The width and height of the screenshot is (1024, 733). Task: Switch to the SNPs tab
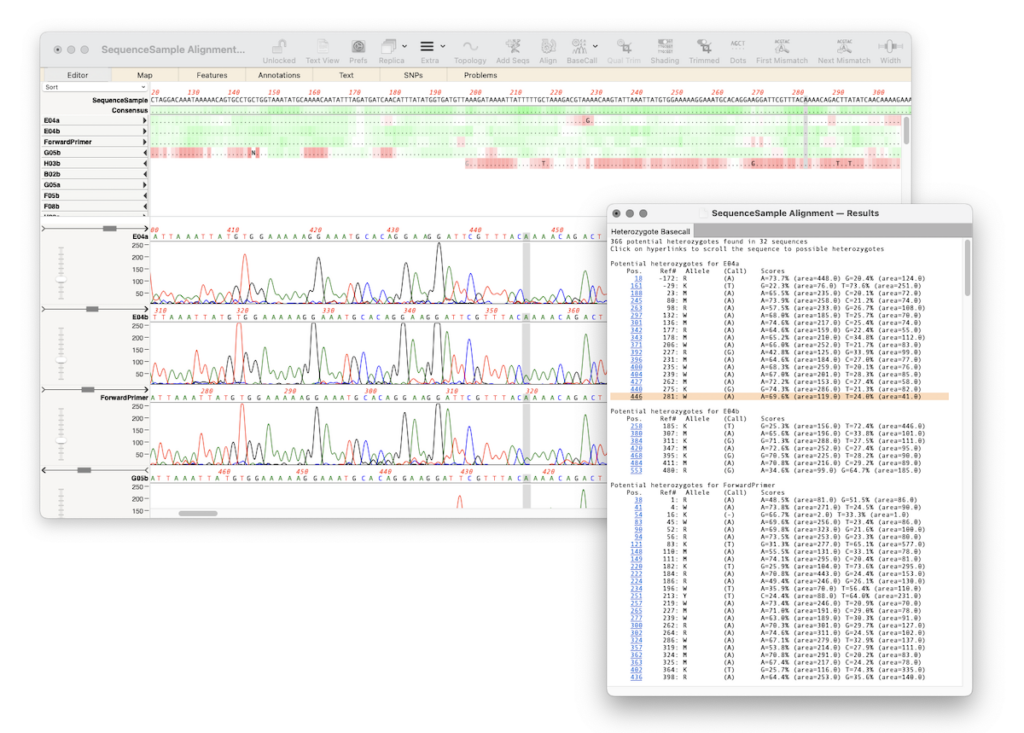[x=412, y=75]
